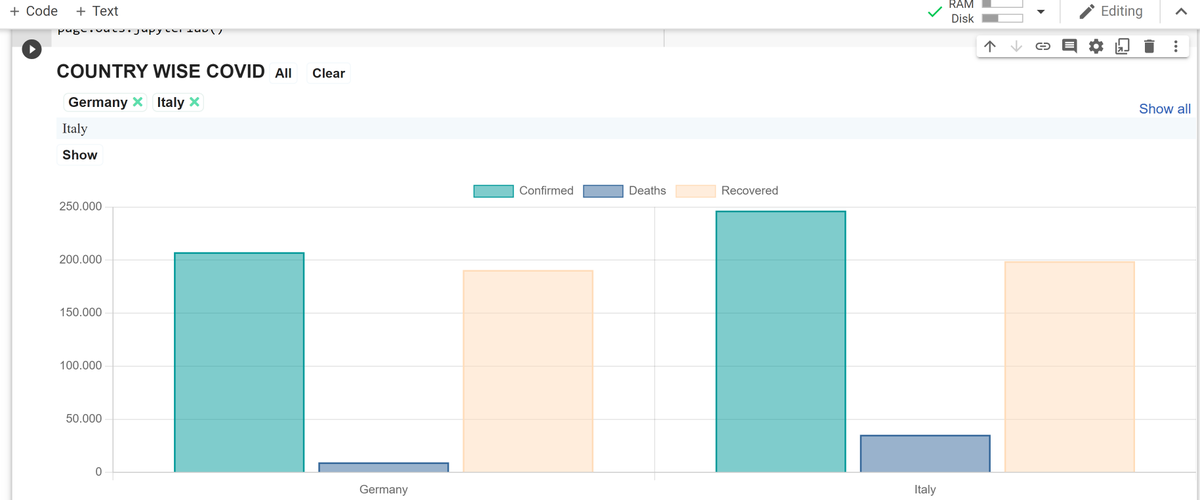
Task: Remove Italy chip with its X
Action: tap(195, 102)
